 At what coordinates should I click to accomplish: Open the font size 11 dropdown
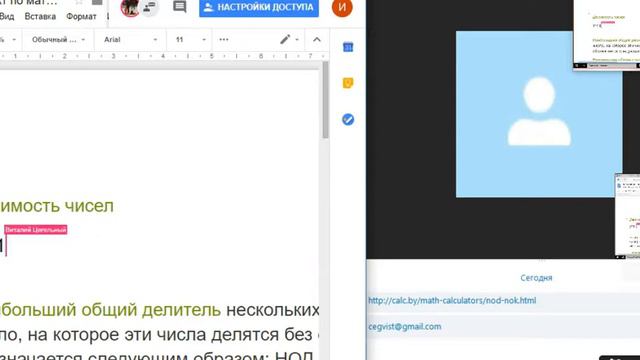click(191, 40)
